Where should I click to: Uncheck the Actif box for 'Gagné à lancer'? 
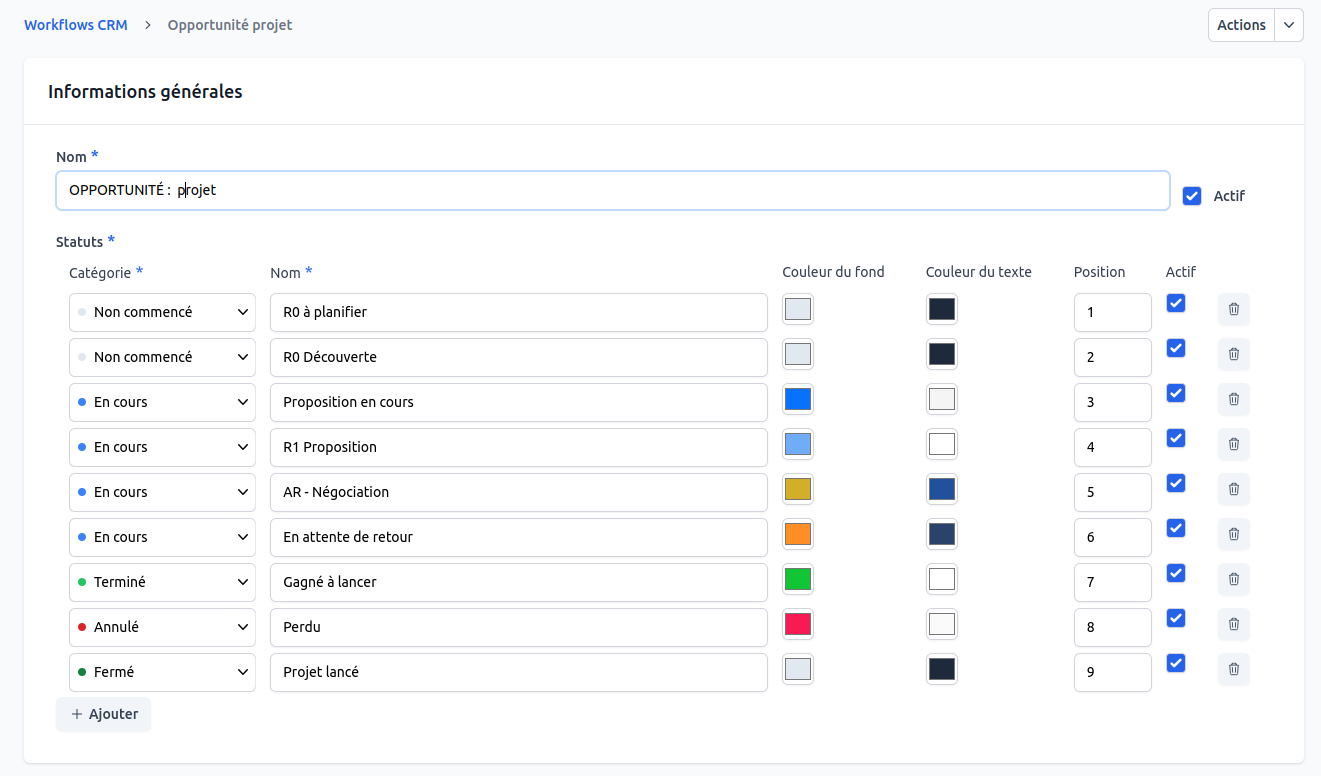coord(1175,573)
